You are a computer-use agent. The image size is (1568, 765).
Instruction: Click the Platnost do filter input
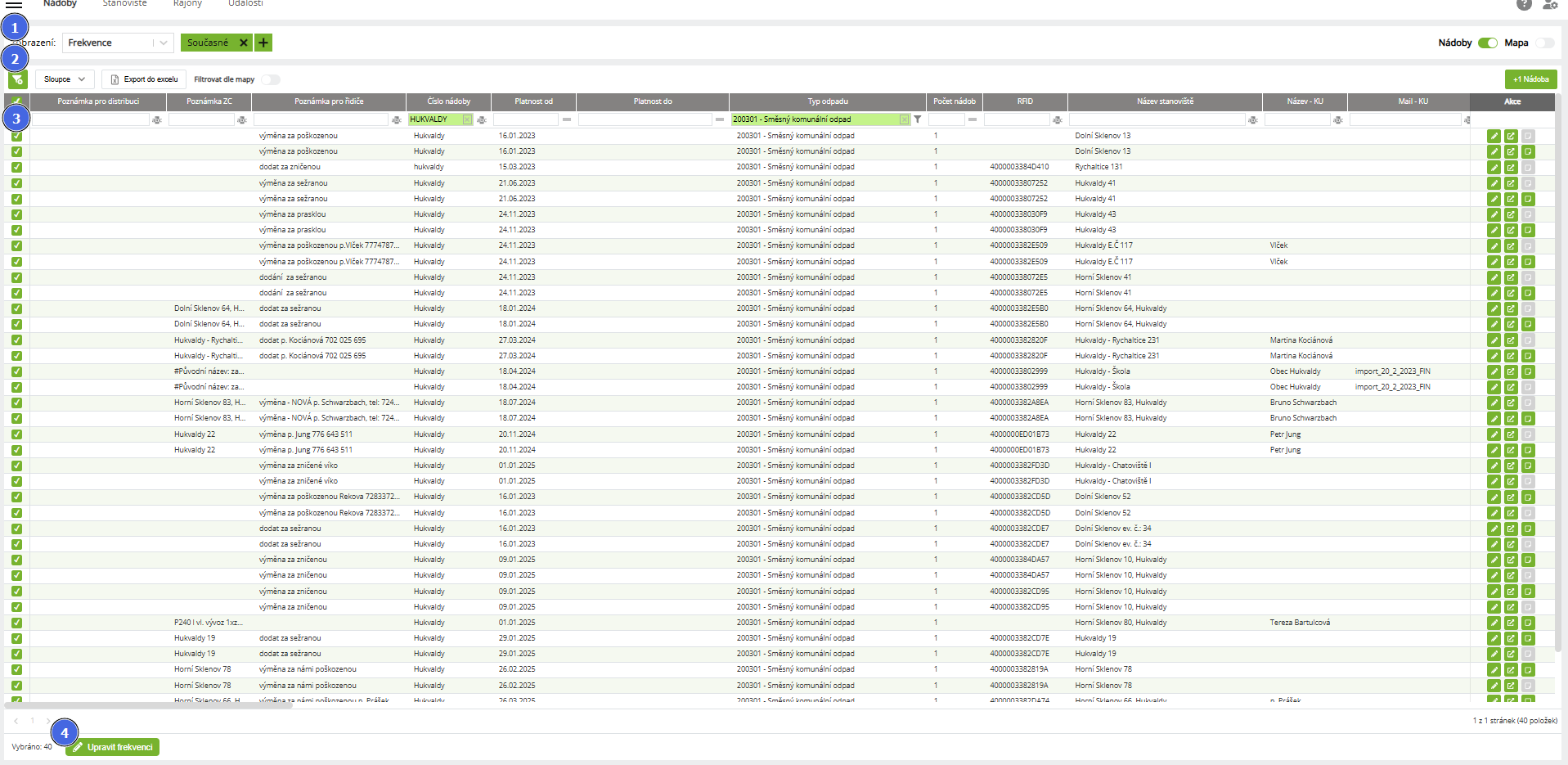point(645,120)
